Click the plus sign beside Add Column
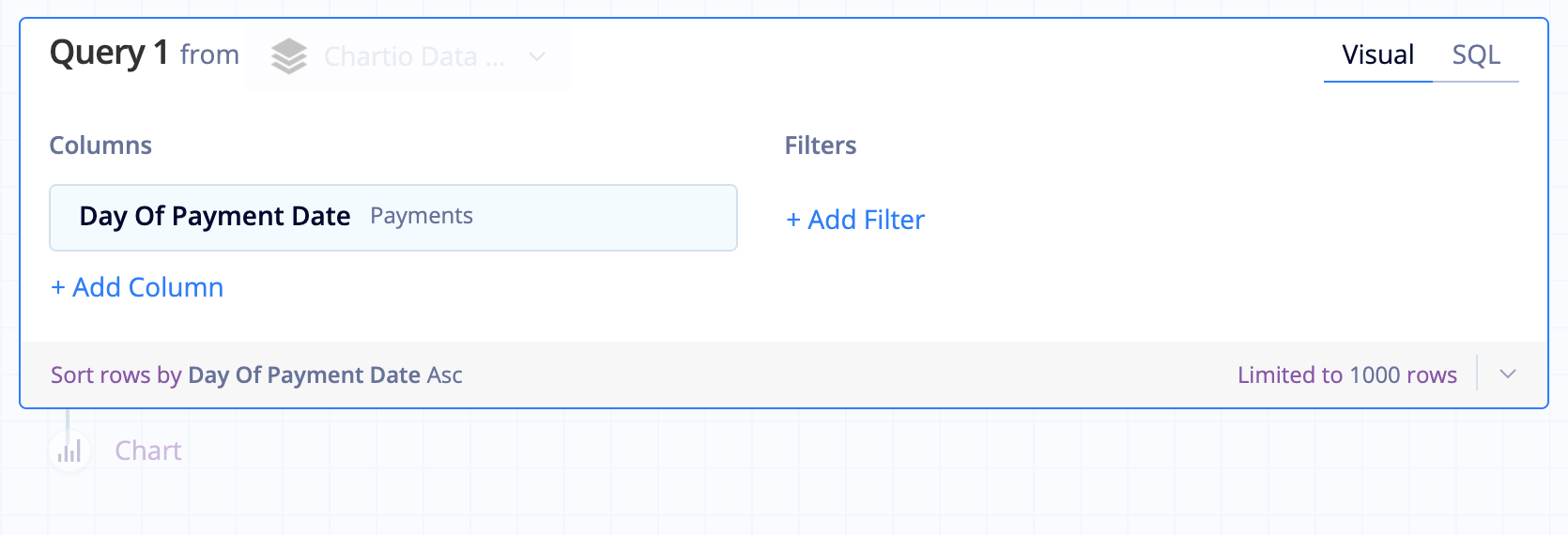The image size is (1568, 535). coord(58,288)
